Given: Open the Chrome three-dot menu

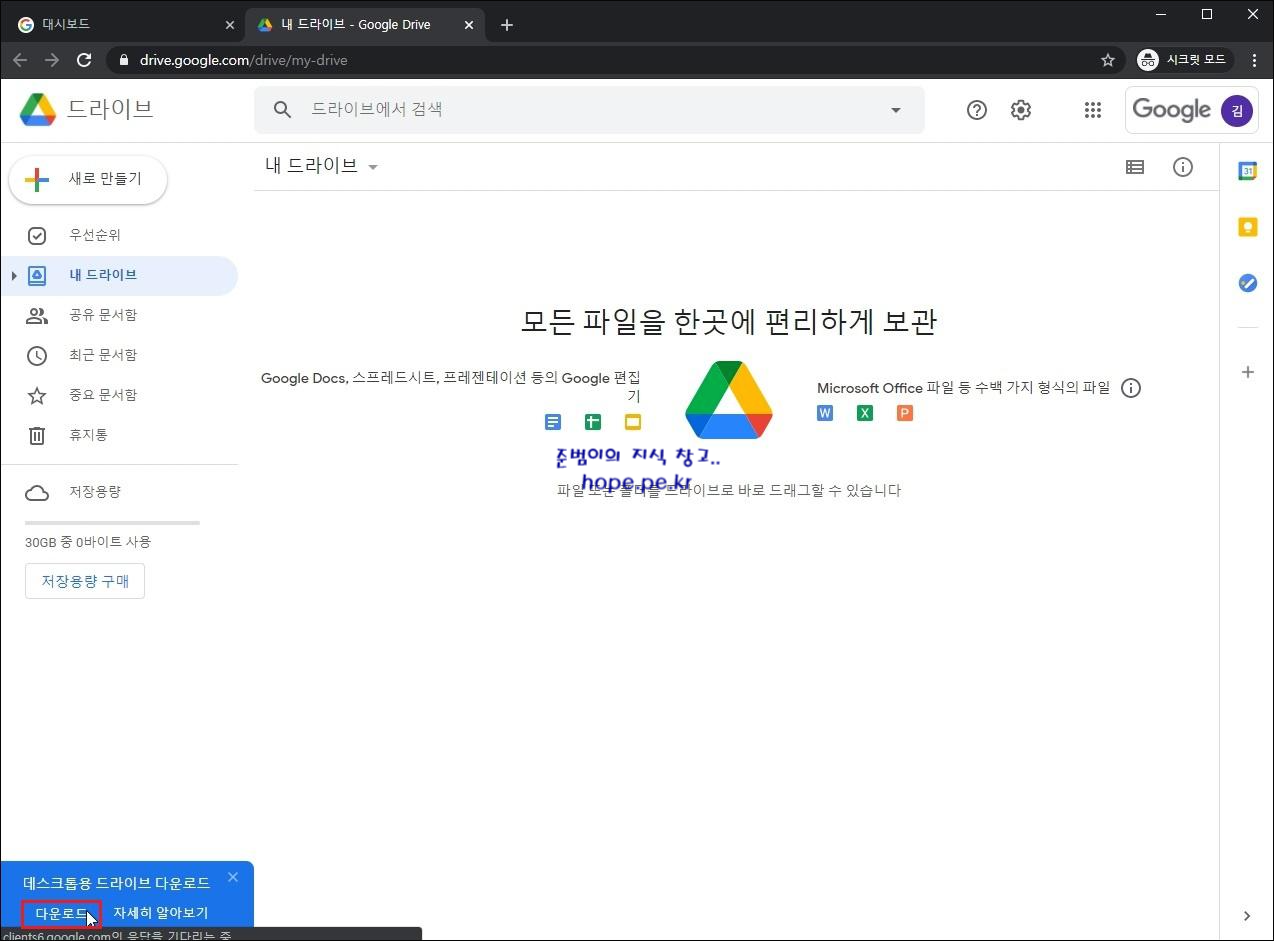Looking at the screenshot, I should 1254,60.
